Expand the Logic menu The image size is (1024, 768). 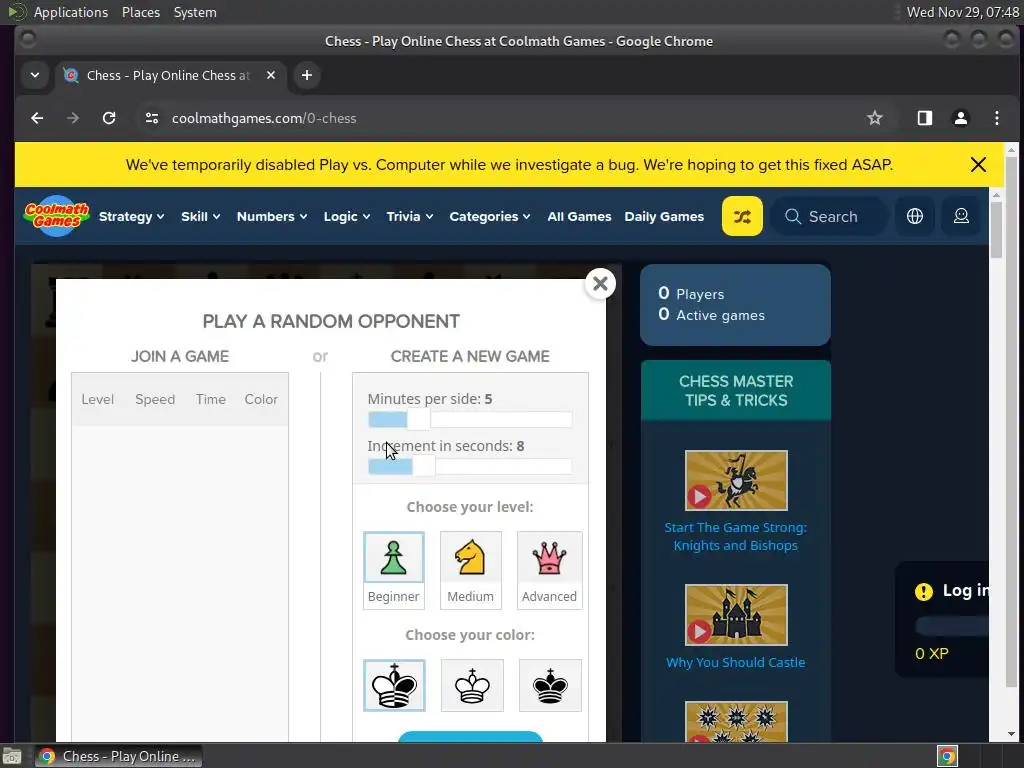pyautogui.click(x=347, y=217)
